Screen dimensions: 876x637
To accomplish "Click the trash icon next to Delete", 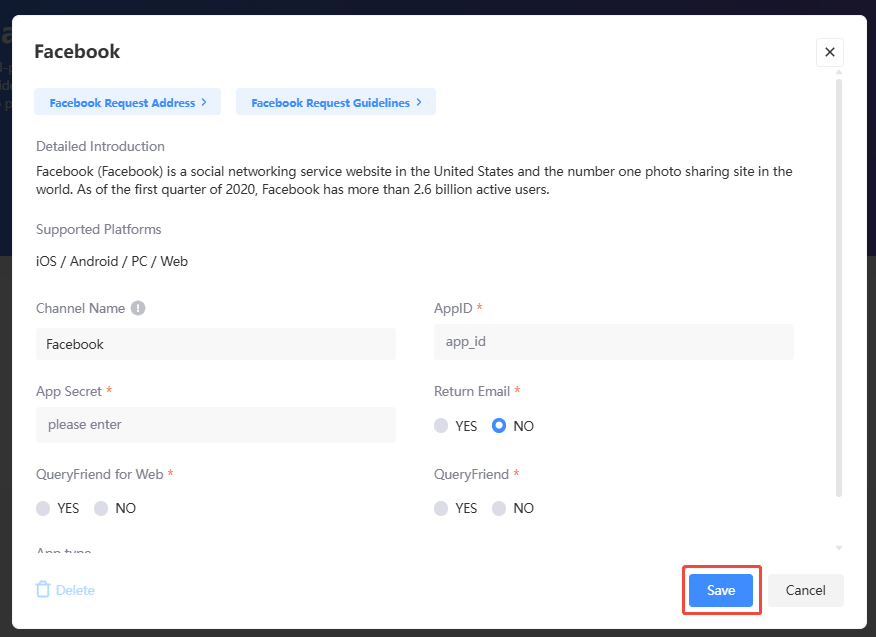I will [41, 590].
